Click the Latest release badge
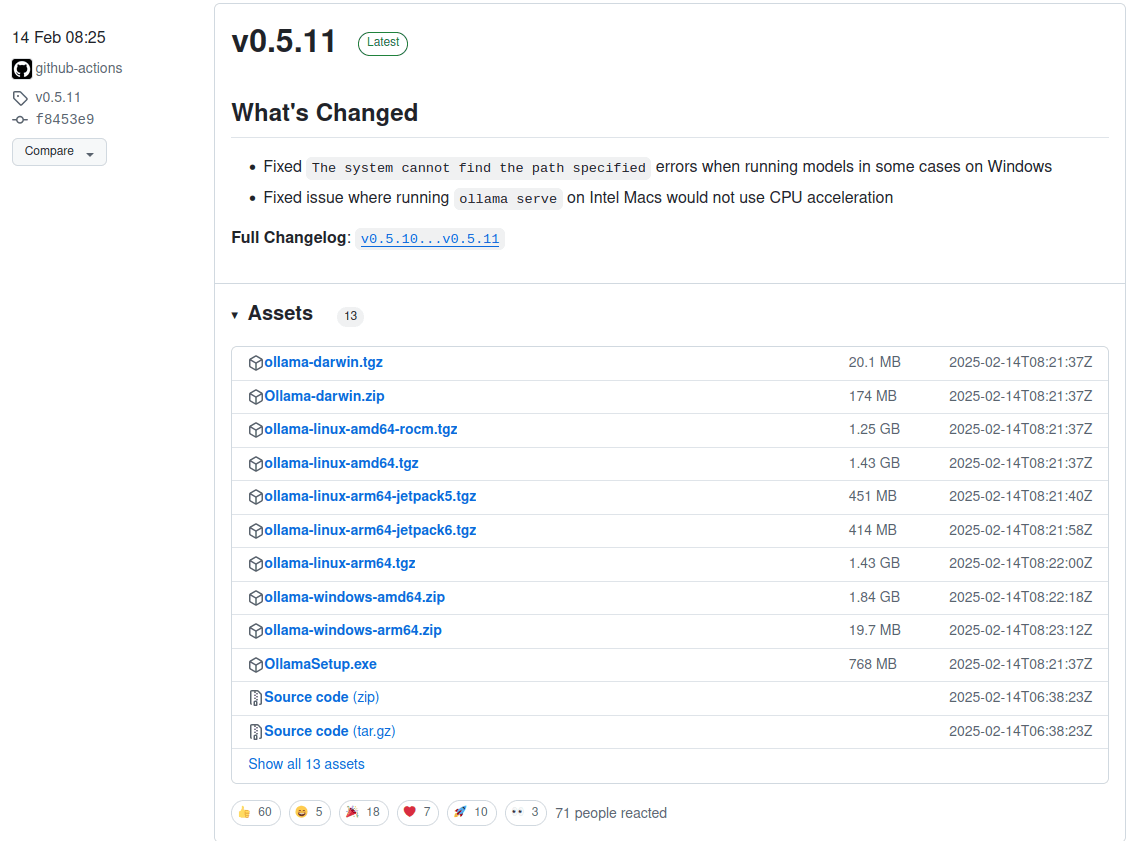 pos(383,43)
